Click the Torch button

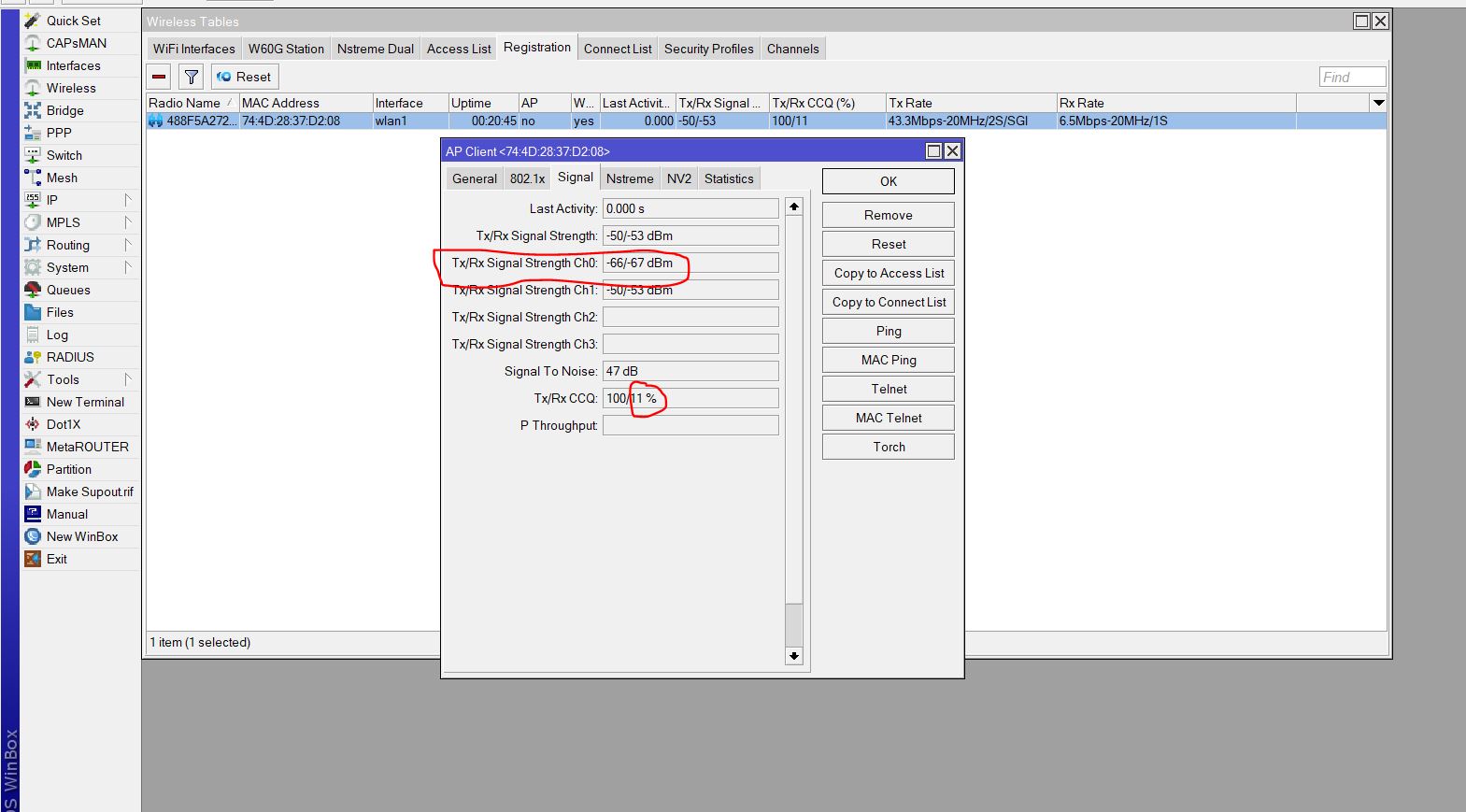[x=889, y=447]
